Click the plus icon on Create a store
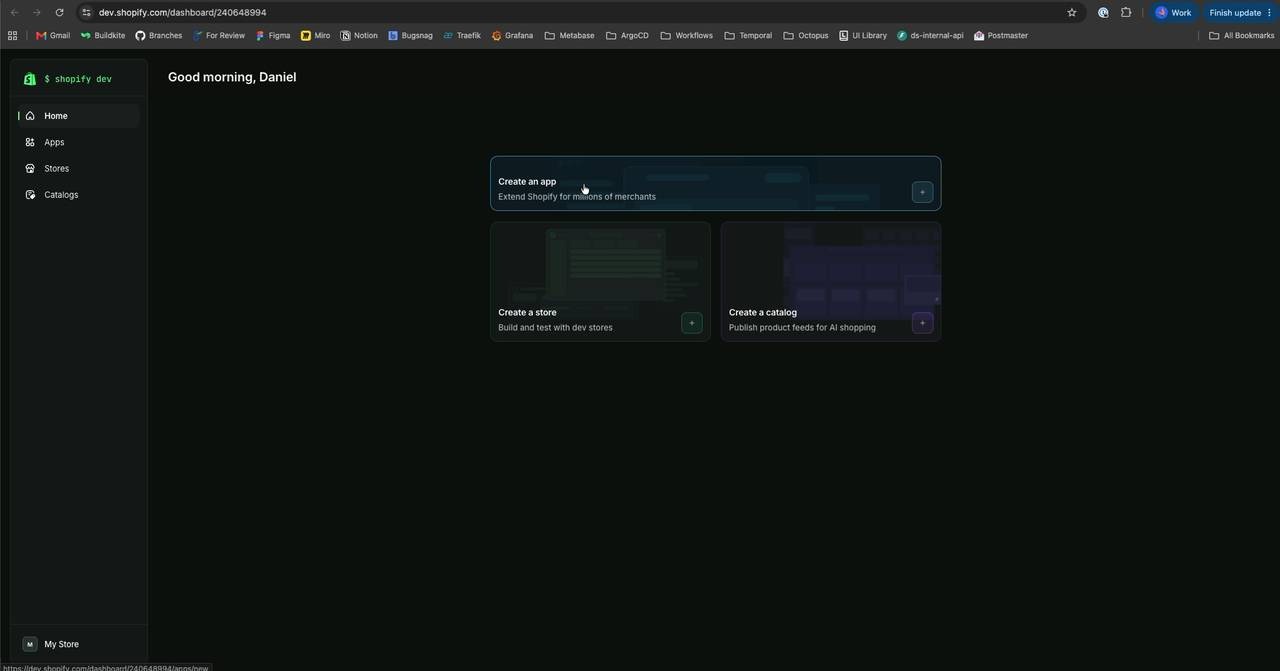The height and width of the screenshot is (671, 1280). point(691,323)
